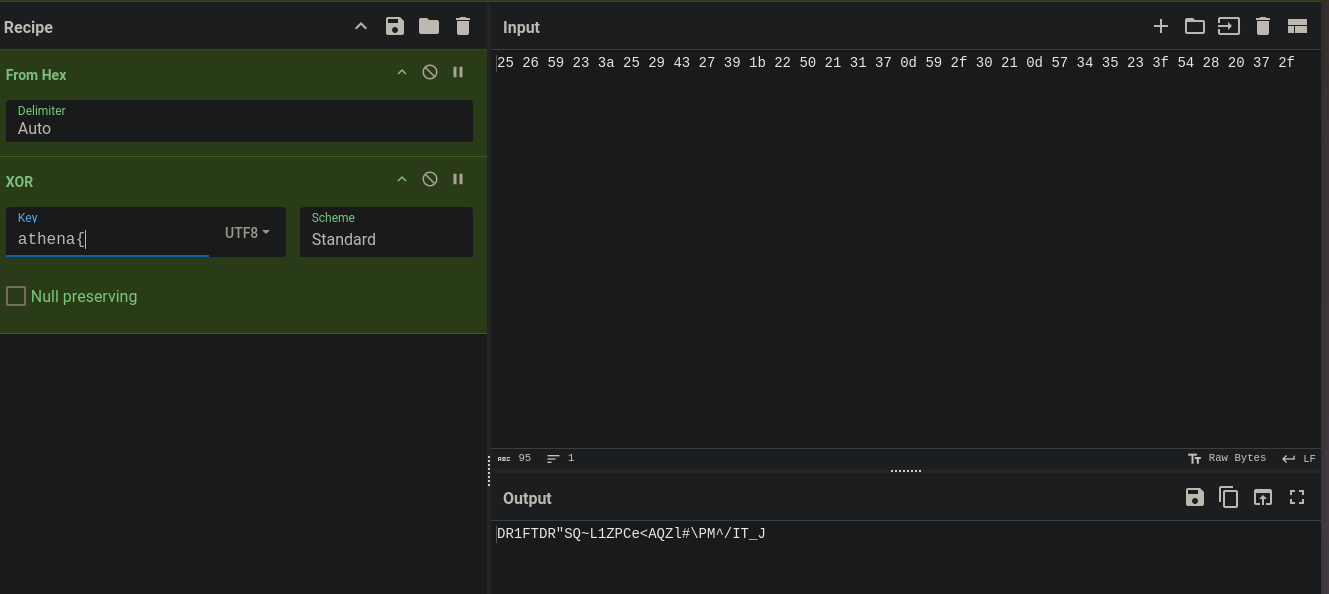Replace input with output

click(1263, 497)
